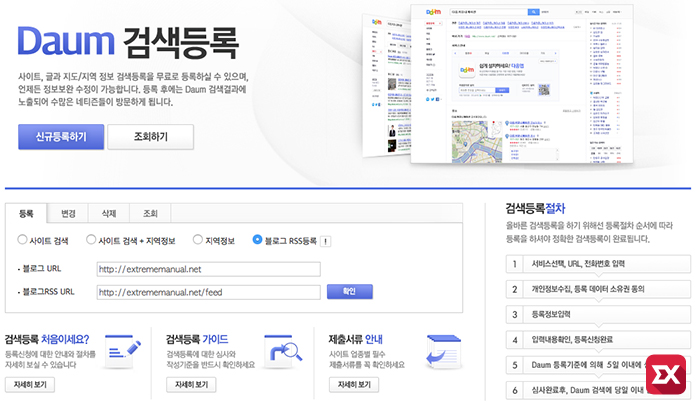Open 자세히 보기 under 검색등록 처음이세요
The image size is (696, 405).
tap(30, 385)
